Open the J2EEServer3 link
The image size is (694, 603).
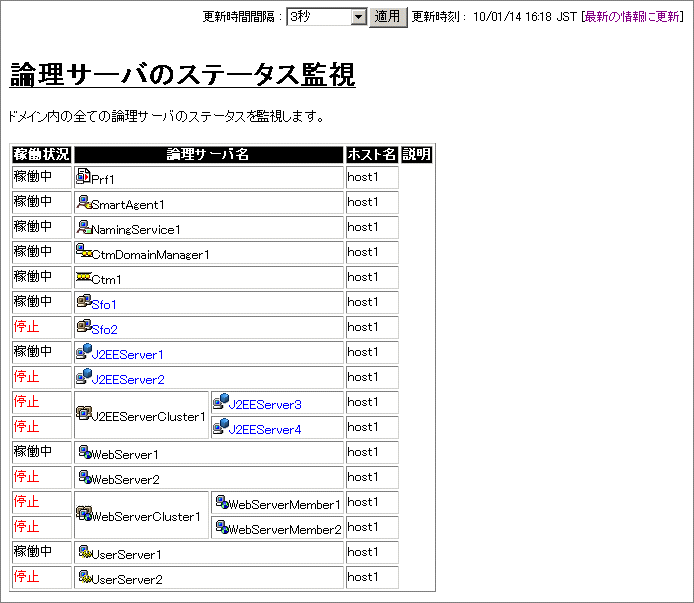click(x=265, y=405)
